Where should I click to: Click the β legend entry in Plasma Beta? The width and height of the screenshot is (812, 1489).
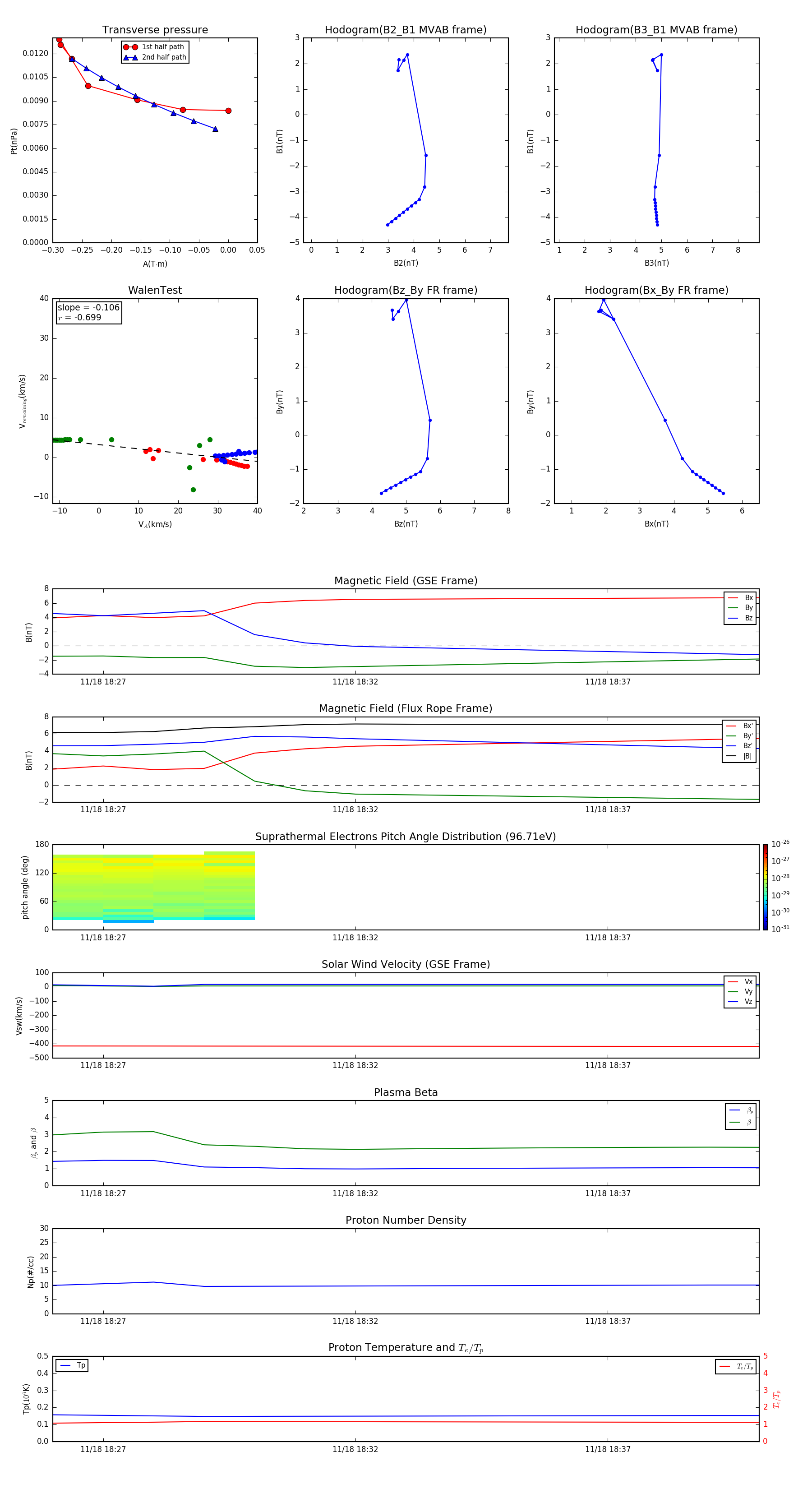pyautogui.click(x=741, y=1122)
